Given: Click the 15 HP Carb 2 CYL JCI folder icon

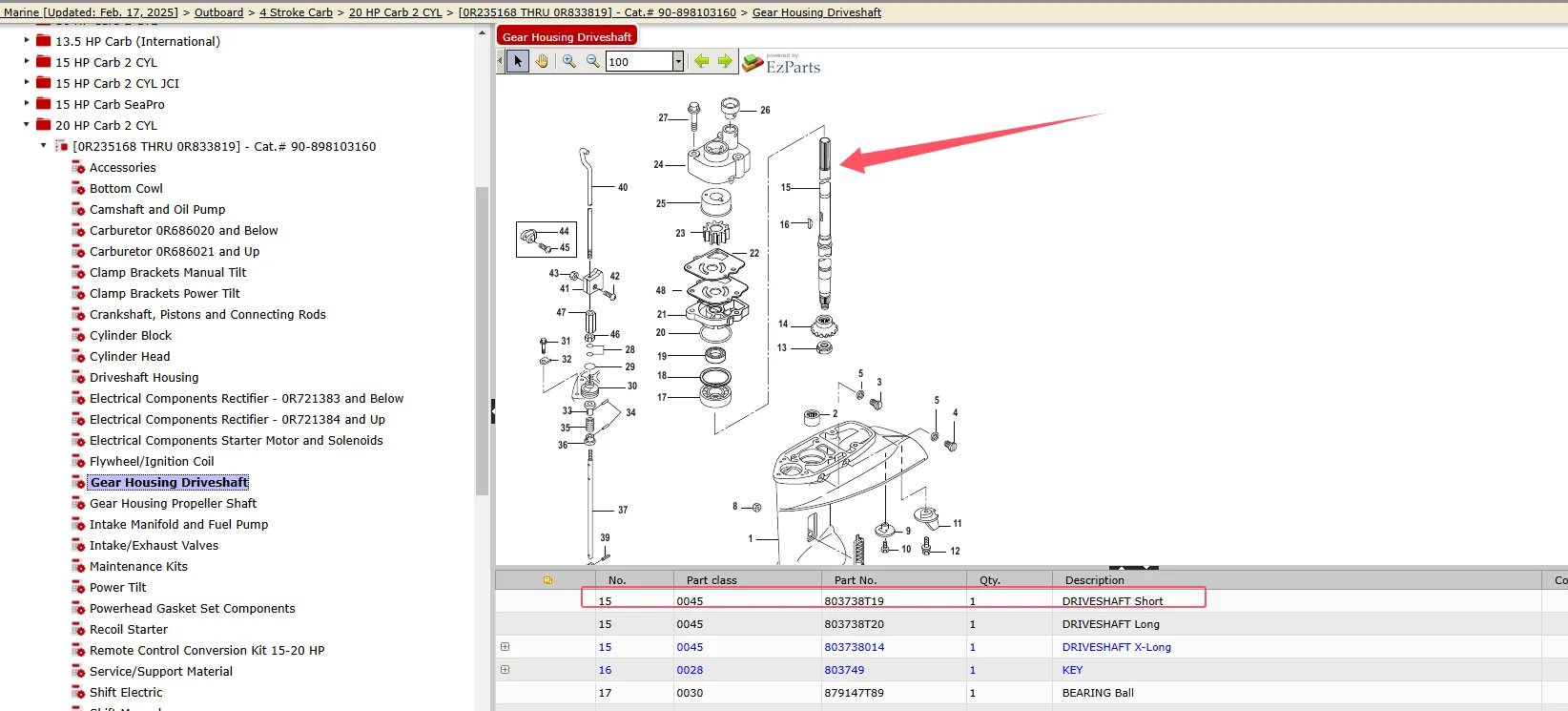Looking at the screenshot, I should (x=43, y=82).
